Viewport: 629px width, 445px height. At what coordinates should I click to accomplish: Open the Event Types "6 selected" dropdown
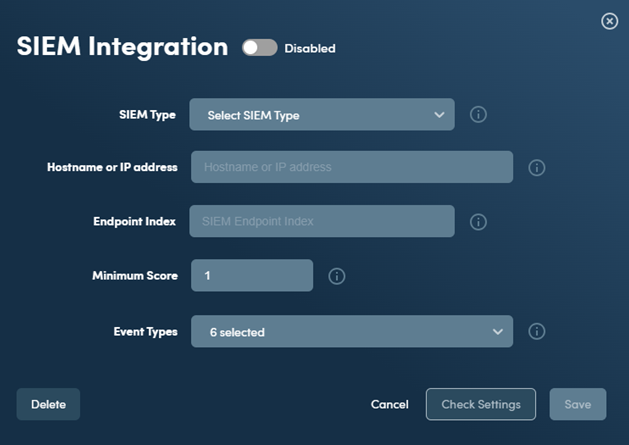[352, 331]
